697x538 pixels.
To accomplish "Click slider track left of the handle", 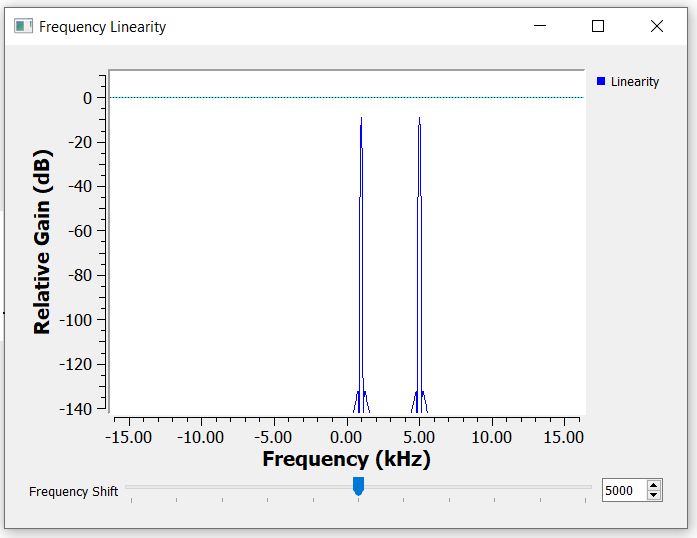I will pos(240,487).
